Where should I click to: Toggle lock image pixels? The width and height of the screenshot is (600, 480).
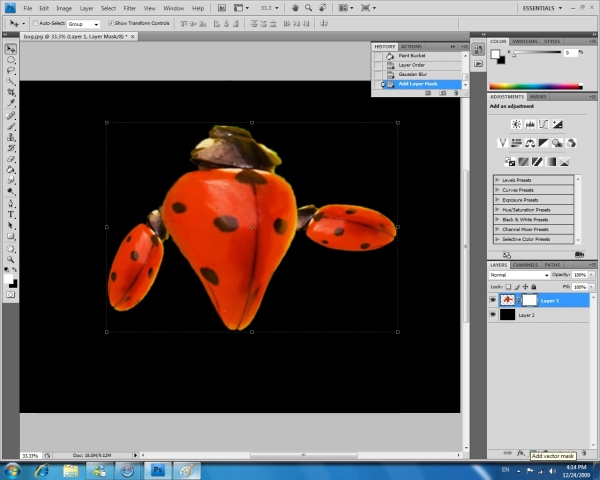[517, 287]
